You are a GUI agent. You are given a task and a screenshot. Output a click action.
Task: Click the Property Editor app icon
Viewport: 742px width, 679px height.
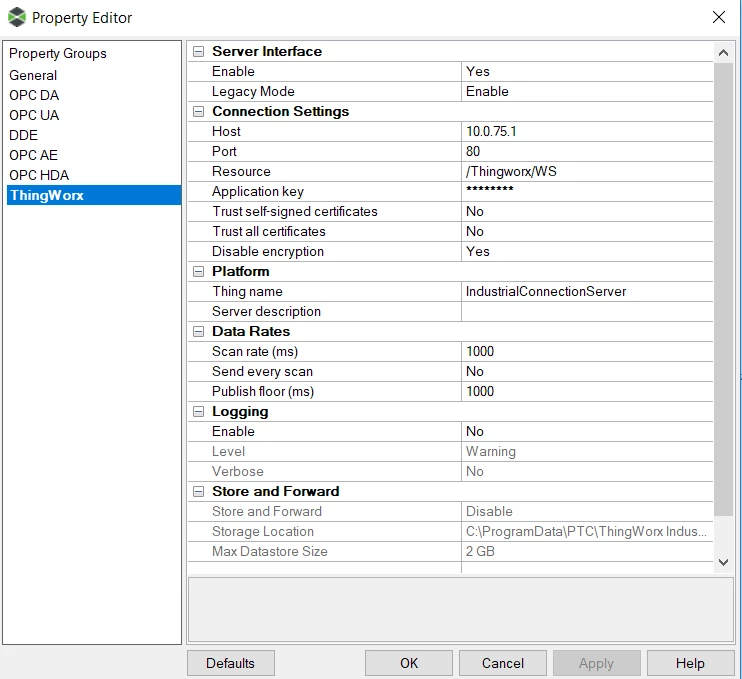pyautogui.click(x=17, y=18)
